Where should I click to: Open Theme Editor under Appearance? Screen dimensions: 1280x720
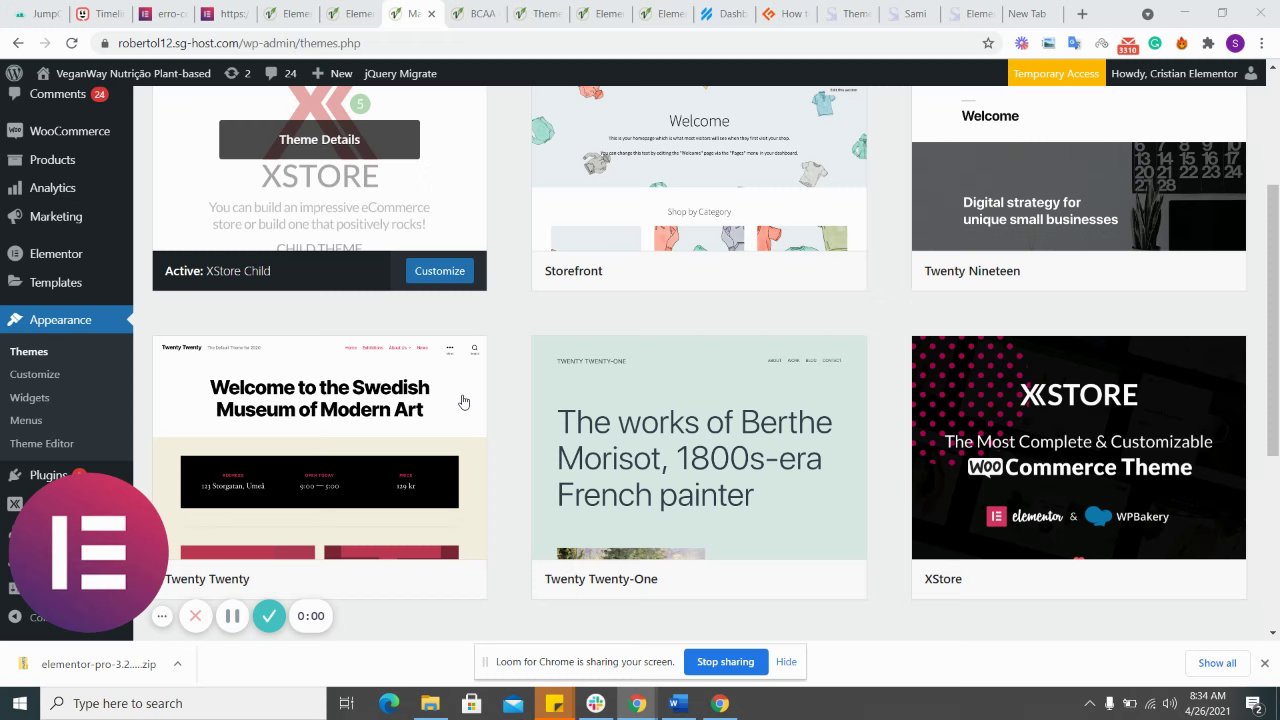click(x=42, y=443)
